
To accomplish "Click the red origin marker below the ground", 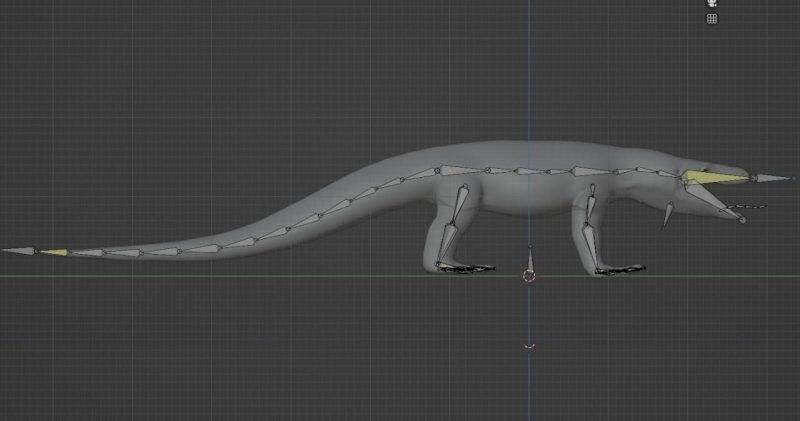I will (x=530, y=347).
